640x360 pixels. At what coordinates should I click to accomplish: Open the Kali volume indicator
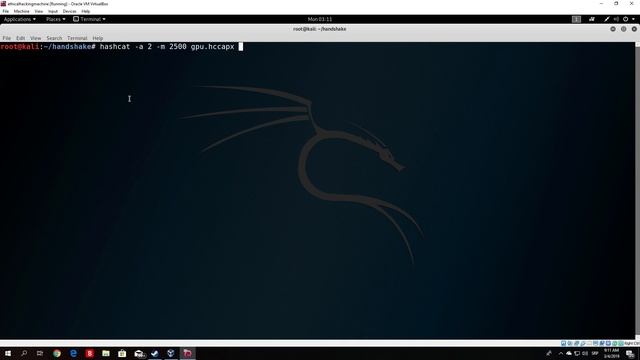pyautogui.click(x=616, y=19)
